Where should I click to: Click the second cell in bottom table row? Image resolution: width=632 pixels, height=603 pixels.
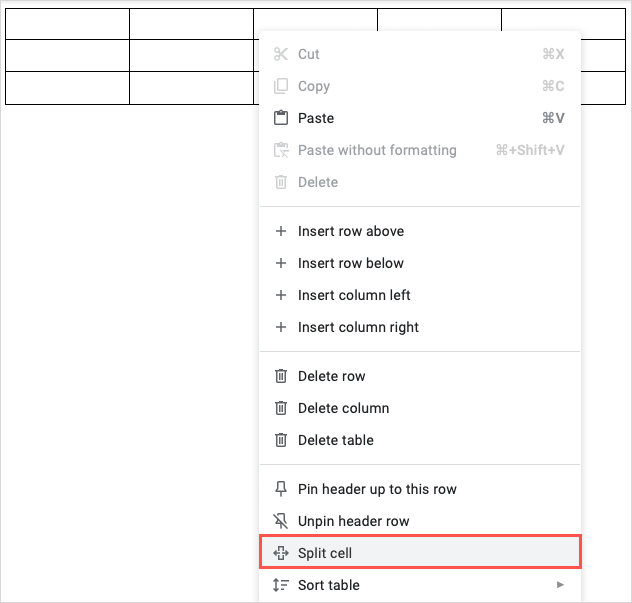pyautogui.click(x=191, y=88)
